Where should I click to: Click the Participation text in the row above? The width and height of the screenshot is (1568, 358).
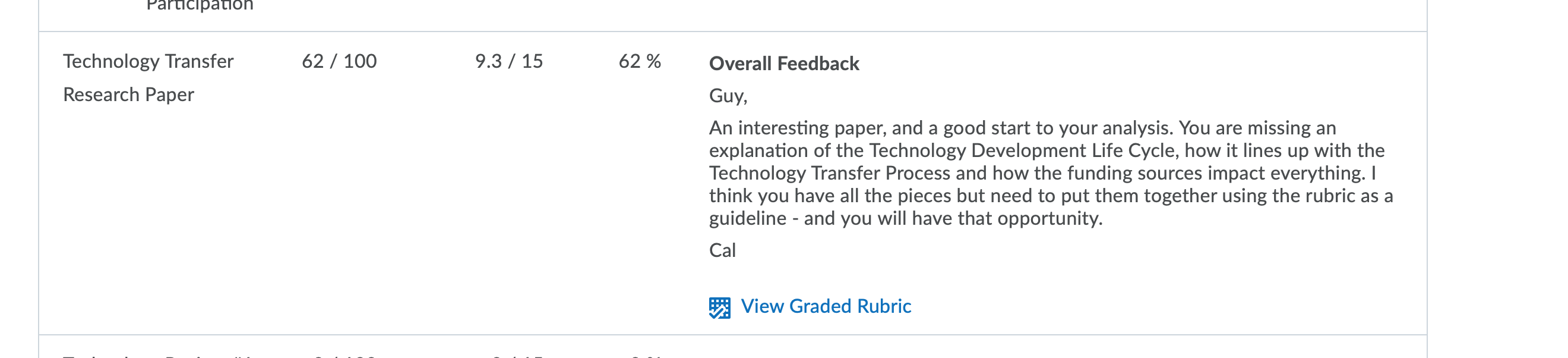[x=200, y=5]
